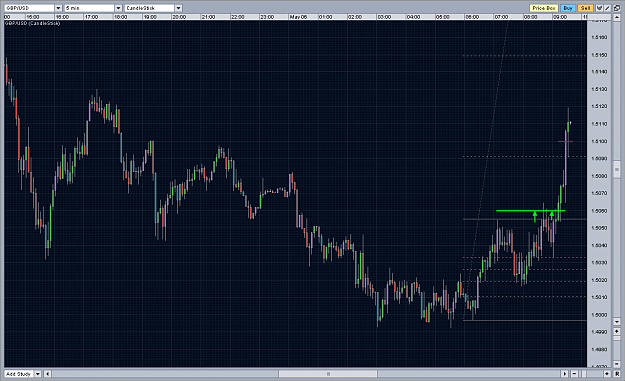Click the vertical price scale plus button
This screenshot has height=381, width=625.
[617, 332]
